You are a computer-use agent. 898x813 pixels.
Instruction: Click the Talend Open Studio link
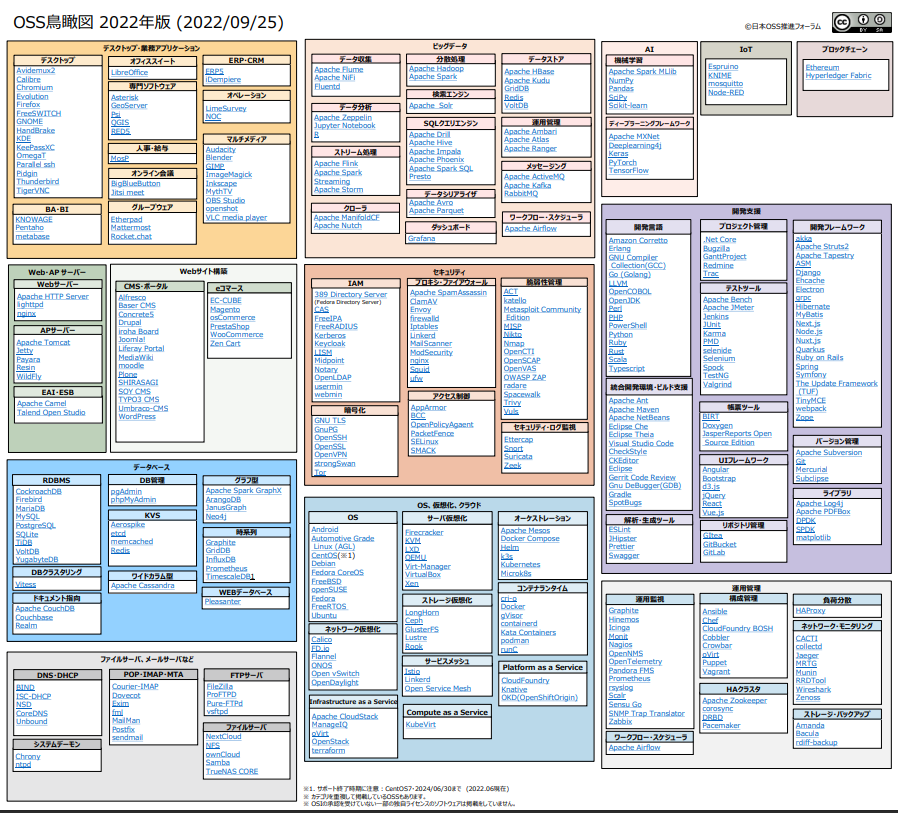(51, 413)
